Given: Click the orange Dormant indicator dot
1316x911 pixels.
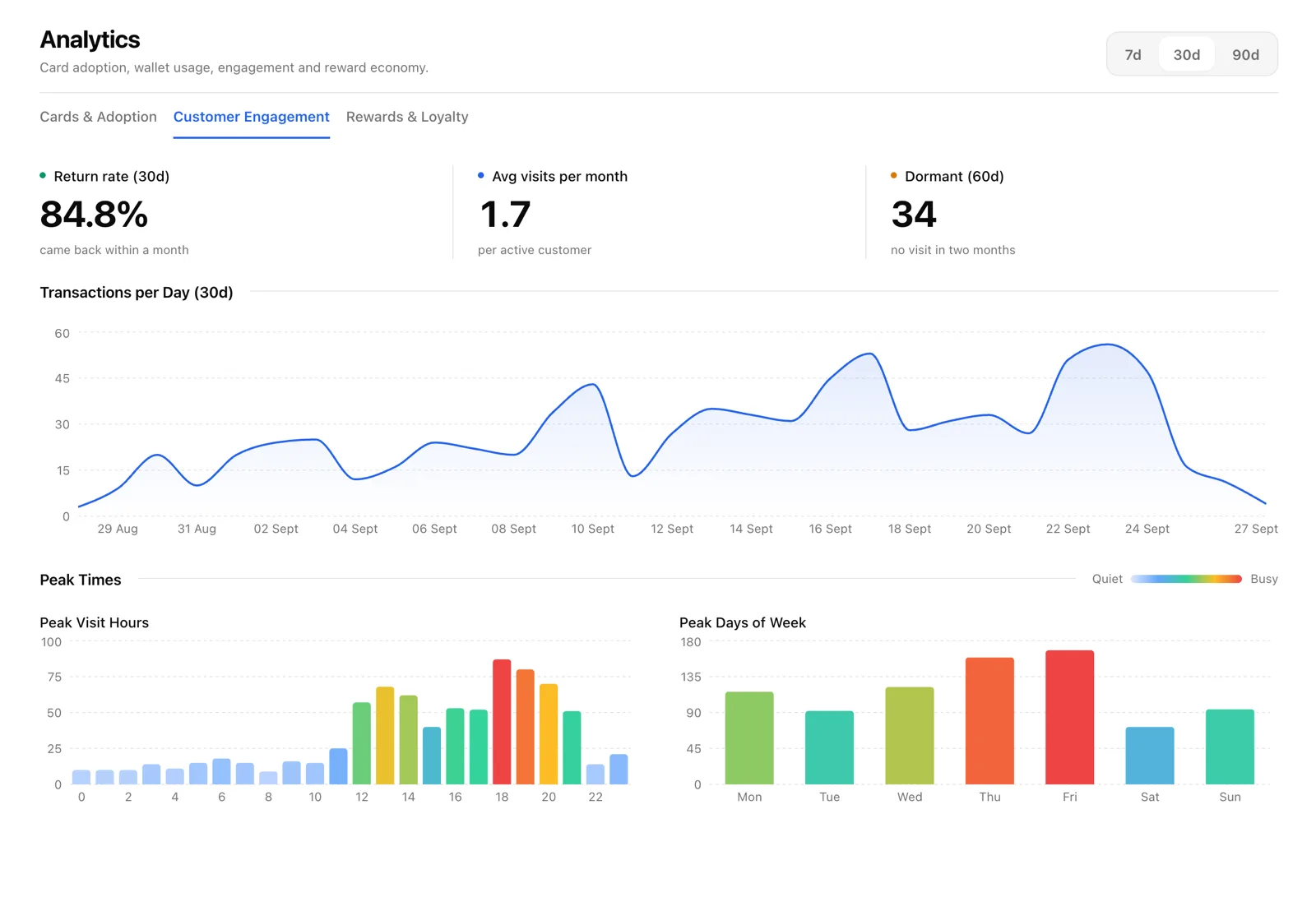Looking at the screenshot, I should point(894,175).
